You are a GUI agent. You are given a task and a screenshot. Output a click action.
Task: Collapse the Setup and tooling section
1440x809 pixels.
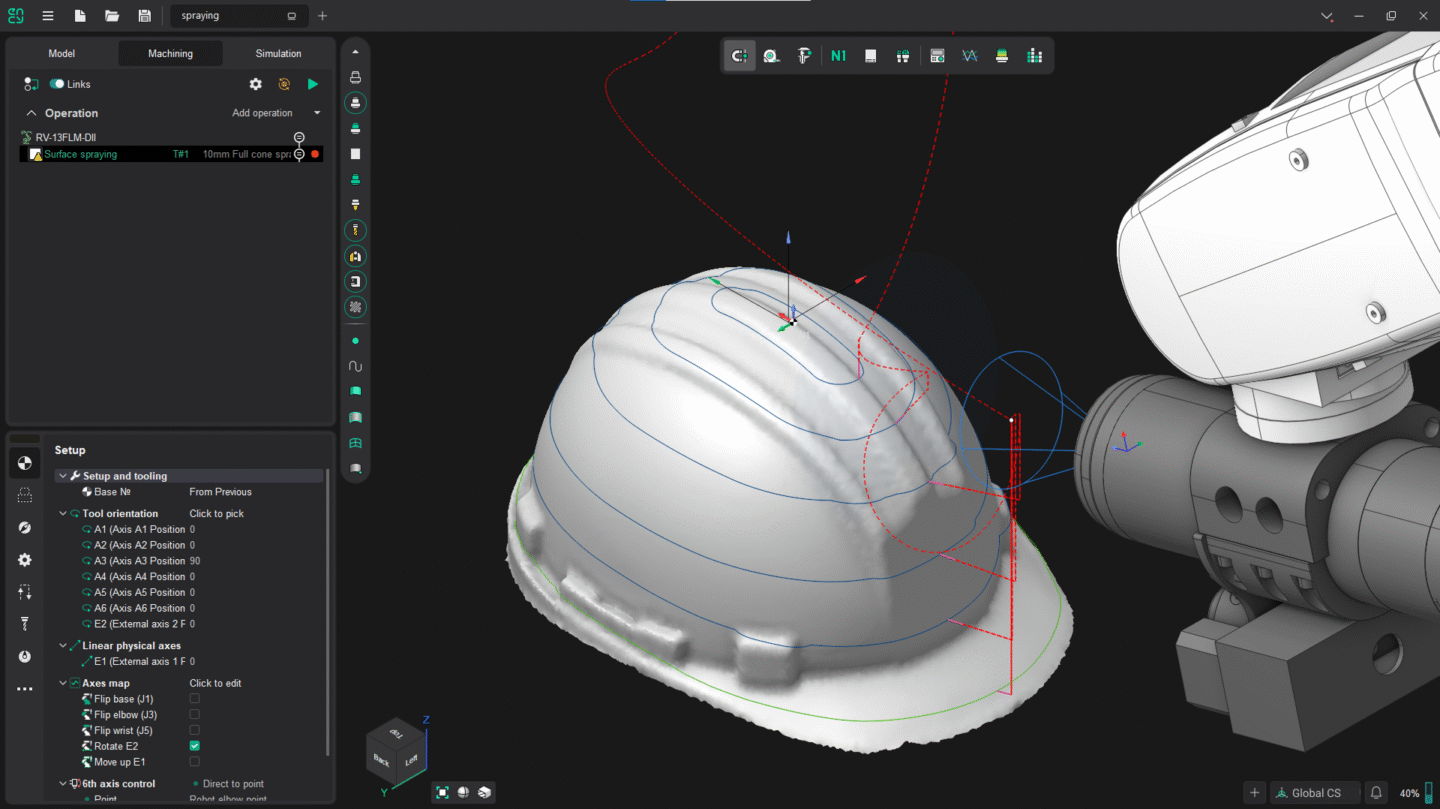click(62, 475)
